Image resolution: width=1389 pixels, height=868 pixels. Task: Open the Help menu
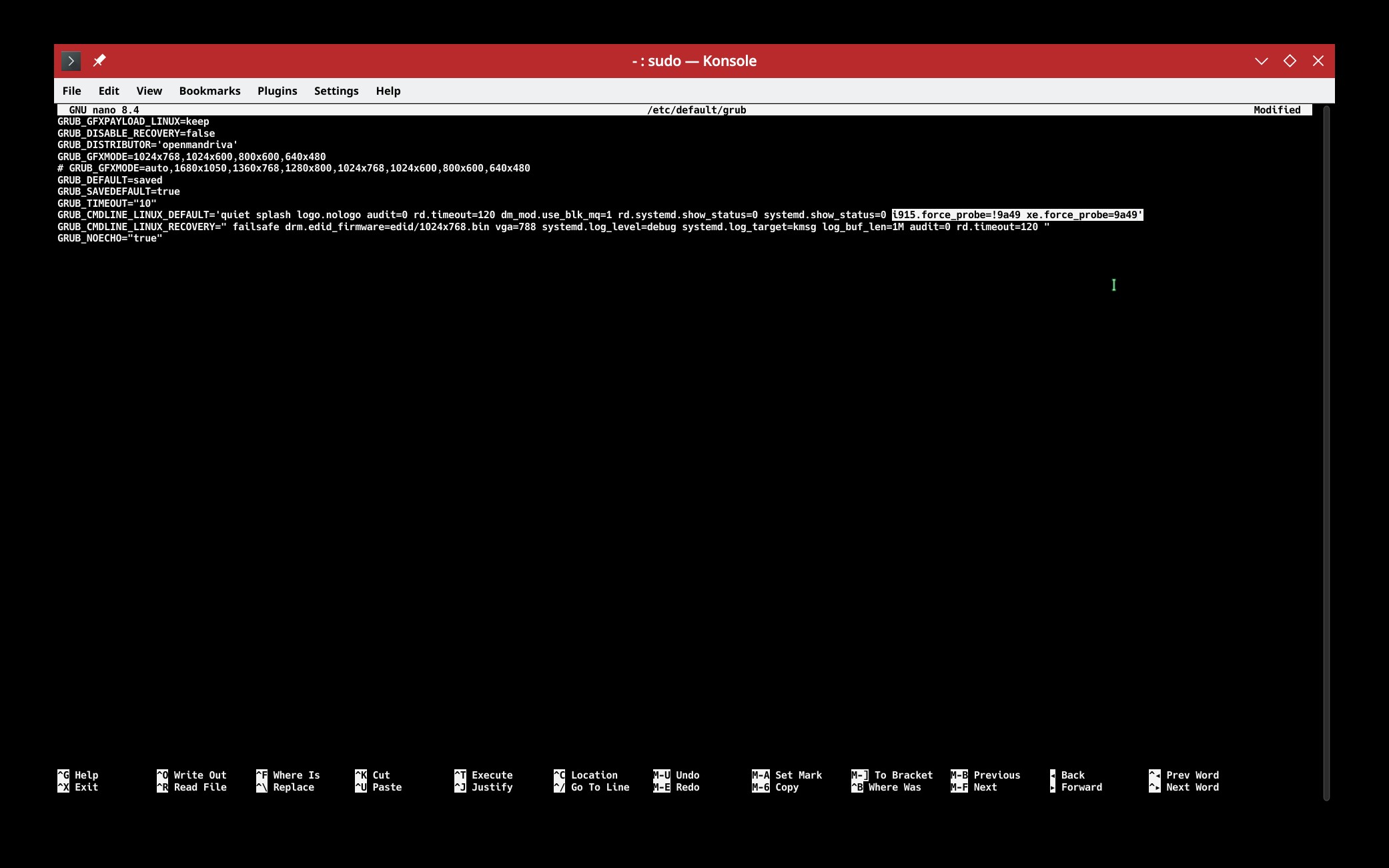[x=388, y=91]
